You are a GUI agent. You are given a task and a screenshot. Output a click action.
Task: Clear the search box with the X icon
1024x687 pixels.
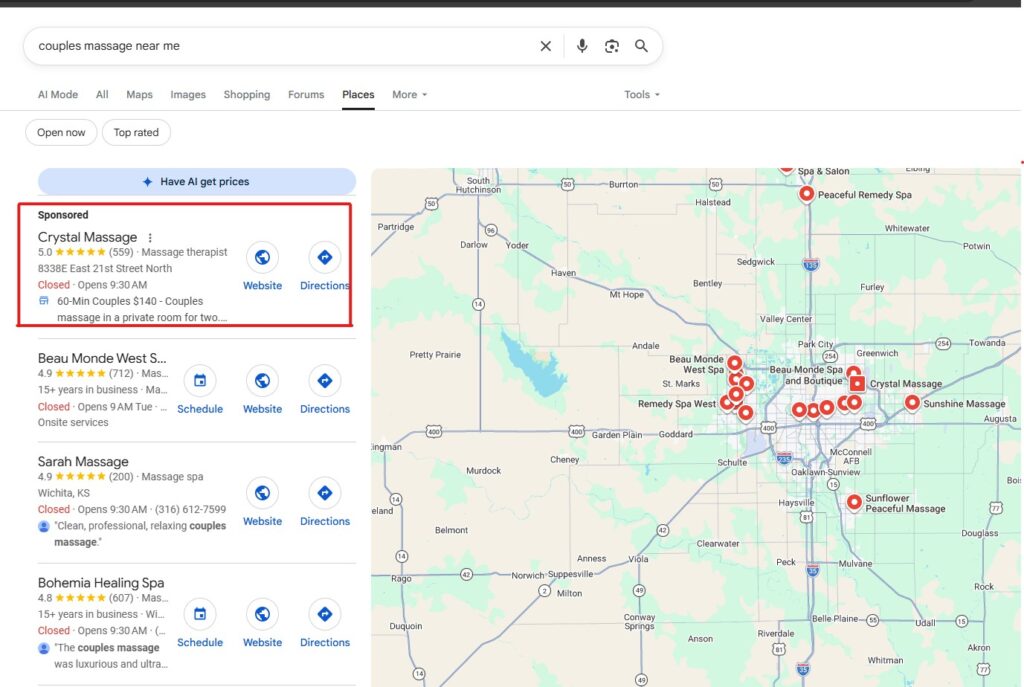click(545, 46)
